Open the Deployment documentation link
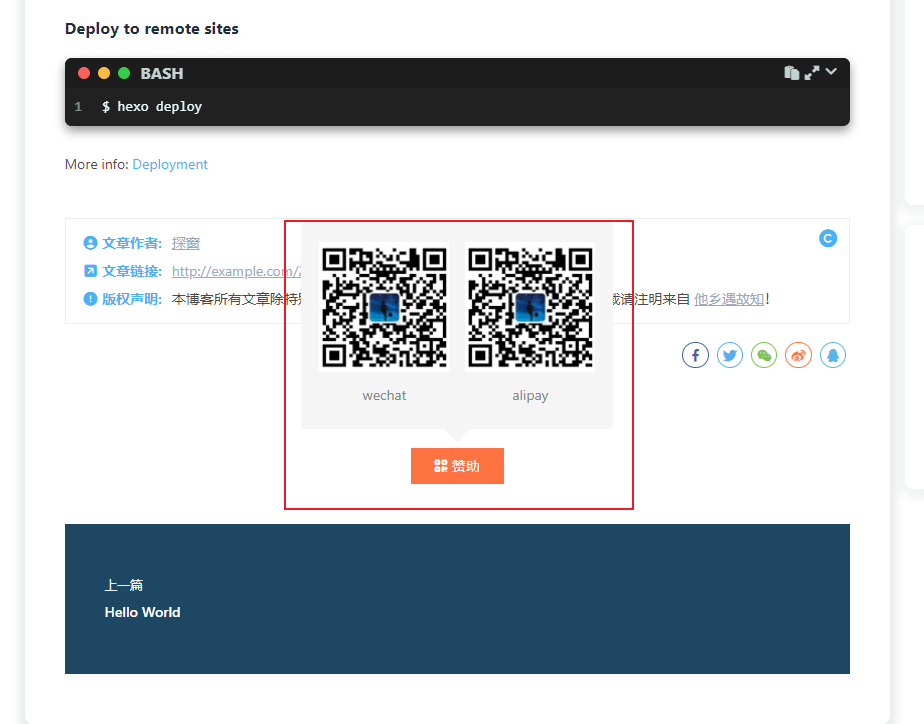 [x=170, y=164]
